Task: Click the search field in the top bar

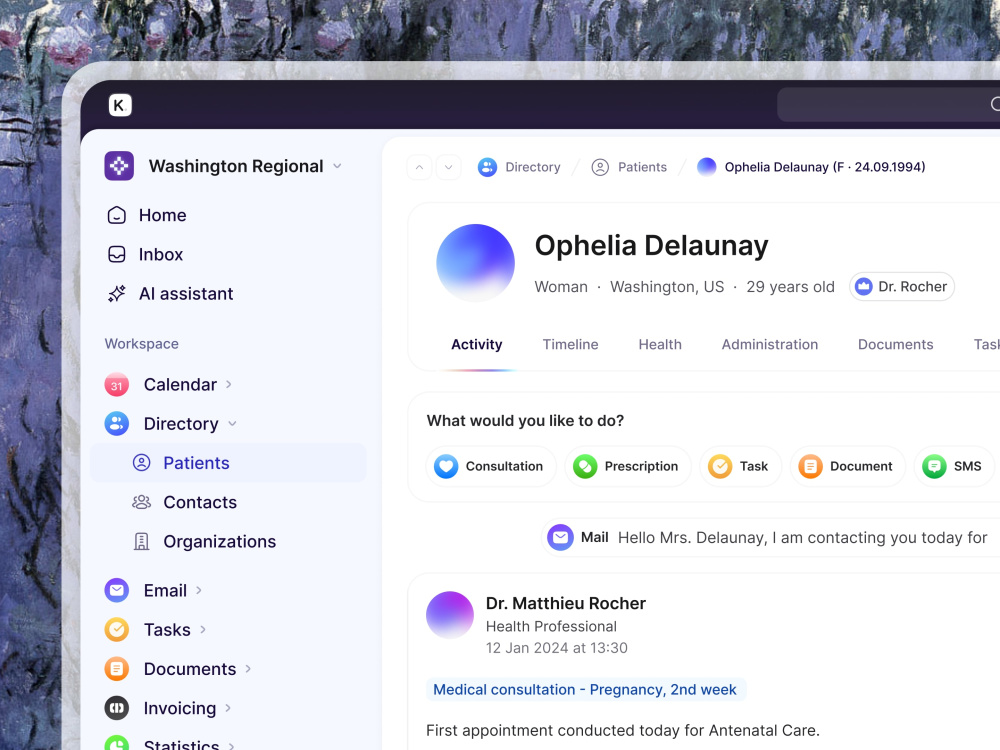Action: pyautogui.click(x=888, y=105)
